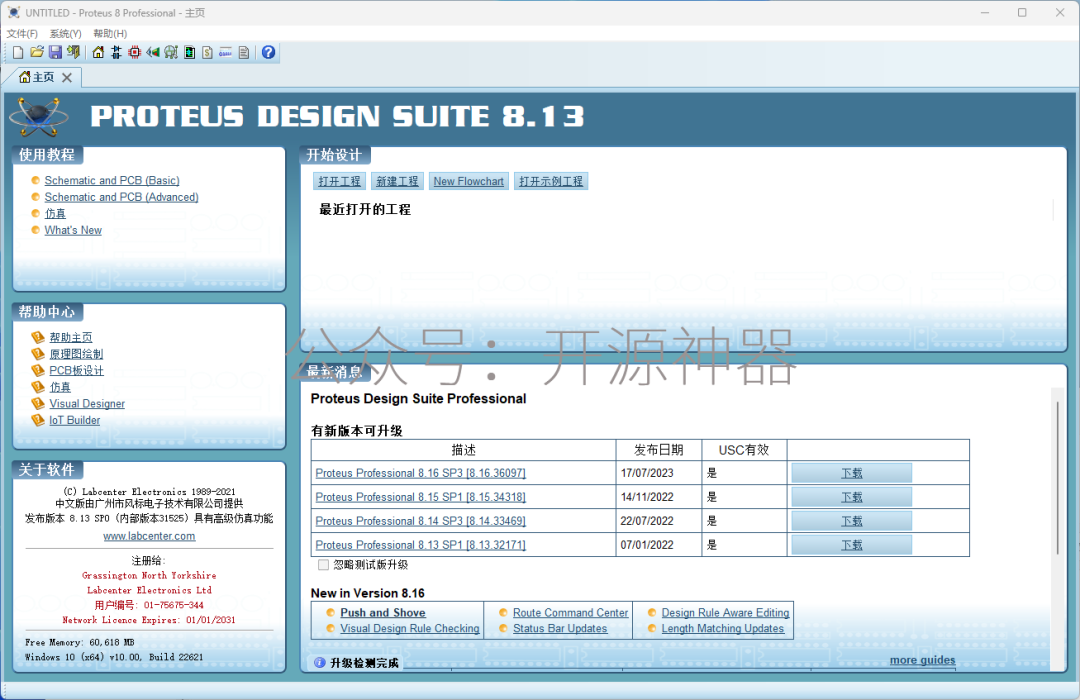Click the Free Memory: 60,618 MB text
1080x700 pixels.
pos(80,642)
